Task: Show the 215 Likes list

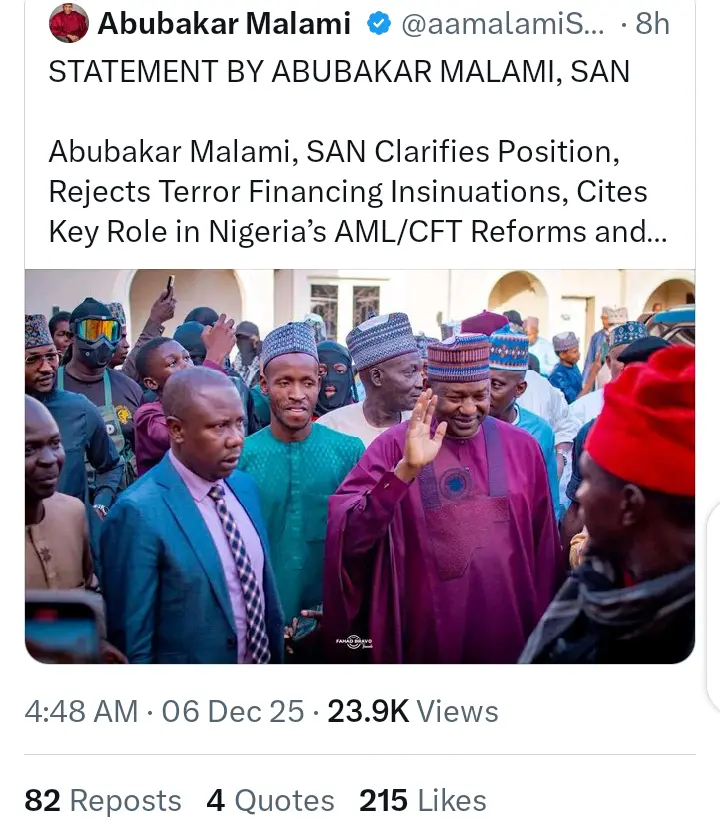Action: [x=422, y=800]
